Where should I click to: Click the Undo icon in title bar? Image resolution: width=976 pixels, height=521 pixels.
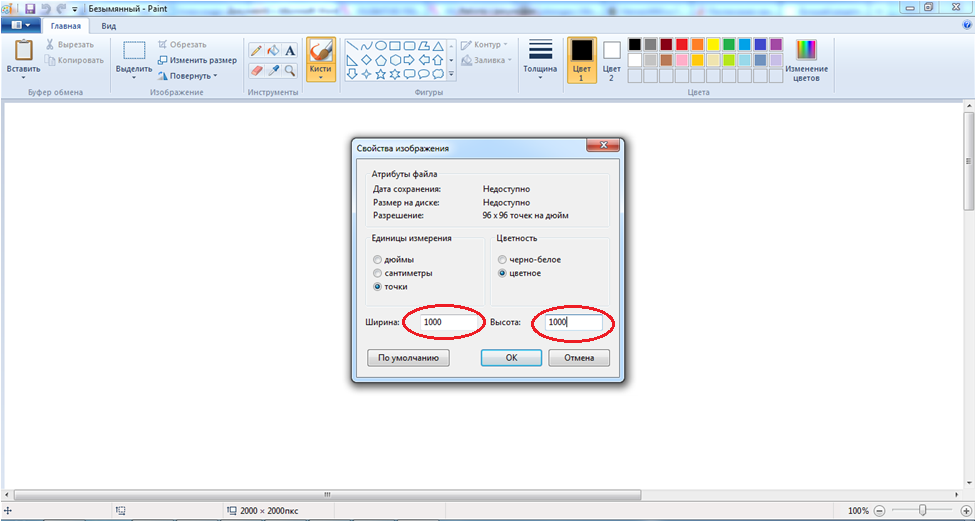pyautogui.click(x=45, y=9)
